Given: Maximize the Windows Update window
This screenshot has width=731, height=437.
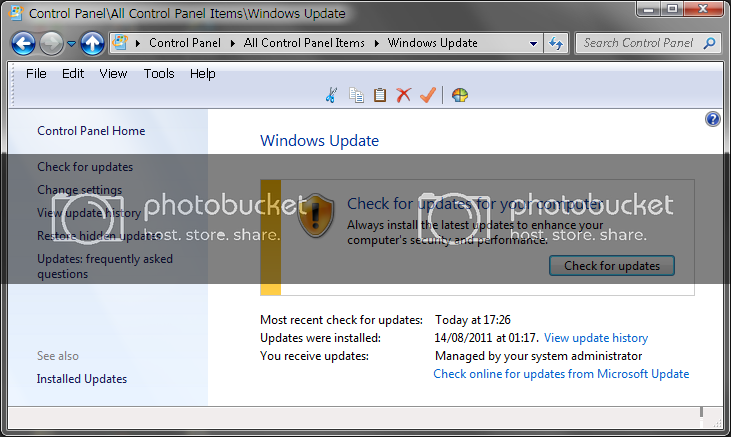Looking at the screenshot, I should click(672, 9).
